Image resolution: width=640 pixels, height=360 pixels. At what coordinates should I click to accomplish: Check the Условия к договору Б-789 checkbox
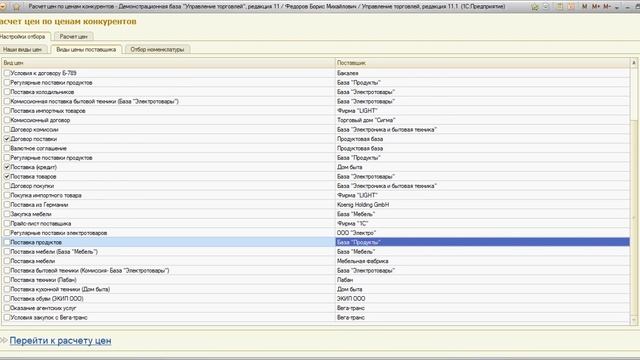coord(7,73)
